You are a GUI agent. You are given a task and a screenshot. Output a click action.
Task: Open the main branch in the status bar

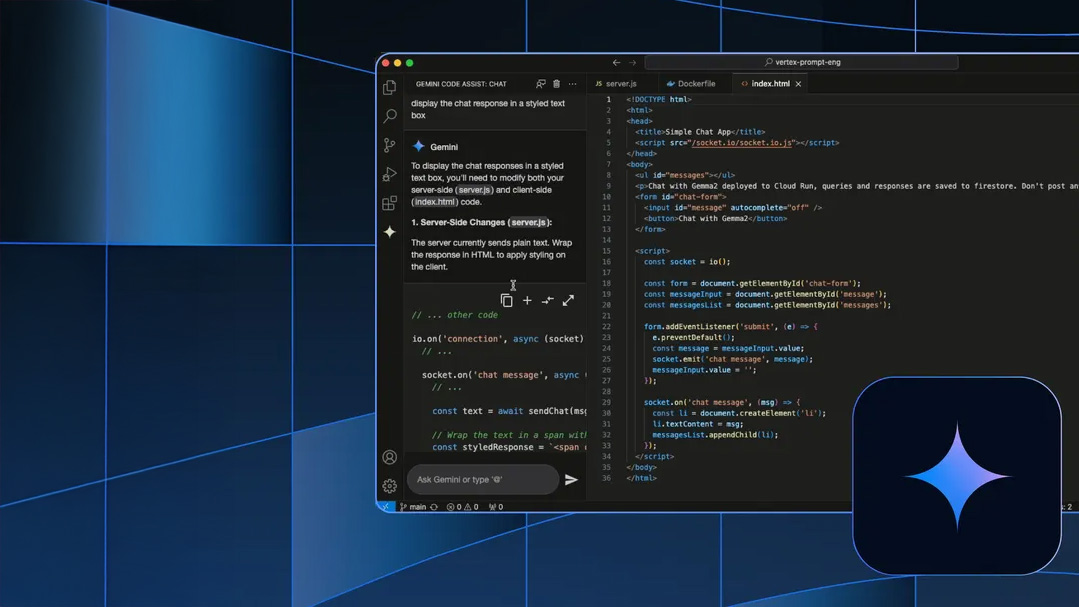coord(413,507)
